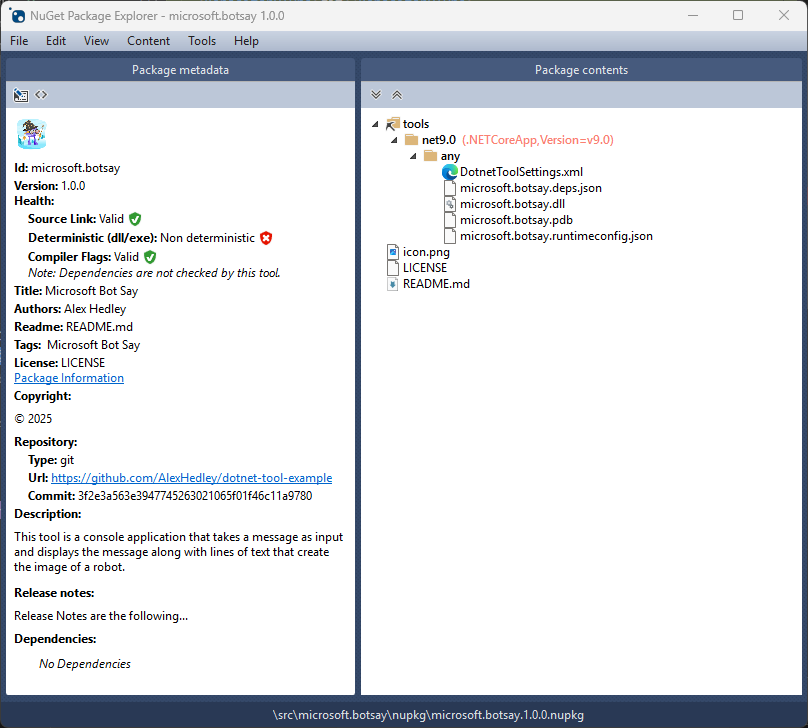
Task: Select microsoft.botsay.pdb file
Action: click(516, 220)
